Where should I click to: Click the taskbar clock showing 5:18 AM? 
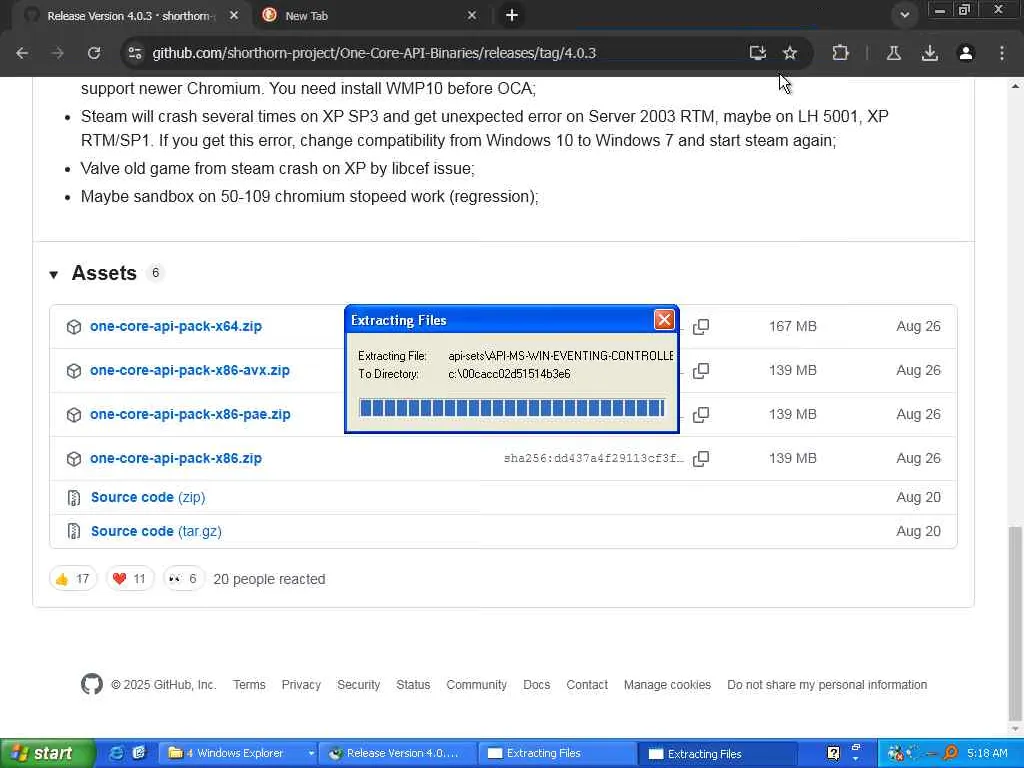[x=987, y=753]
